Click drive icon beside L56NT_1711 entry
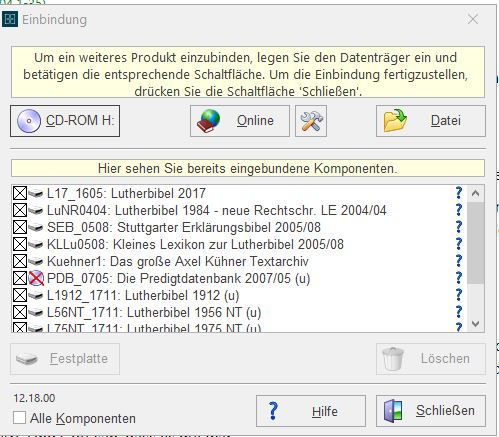Screen dimensions: 499x437 36,312
